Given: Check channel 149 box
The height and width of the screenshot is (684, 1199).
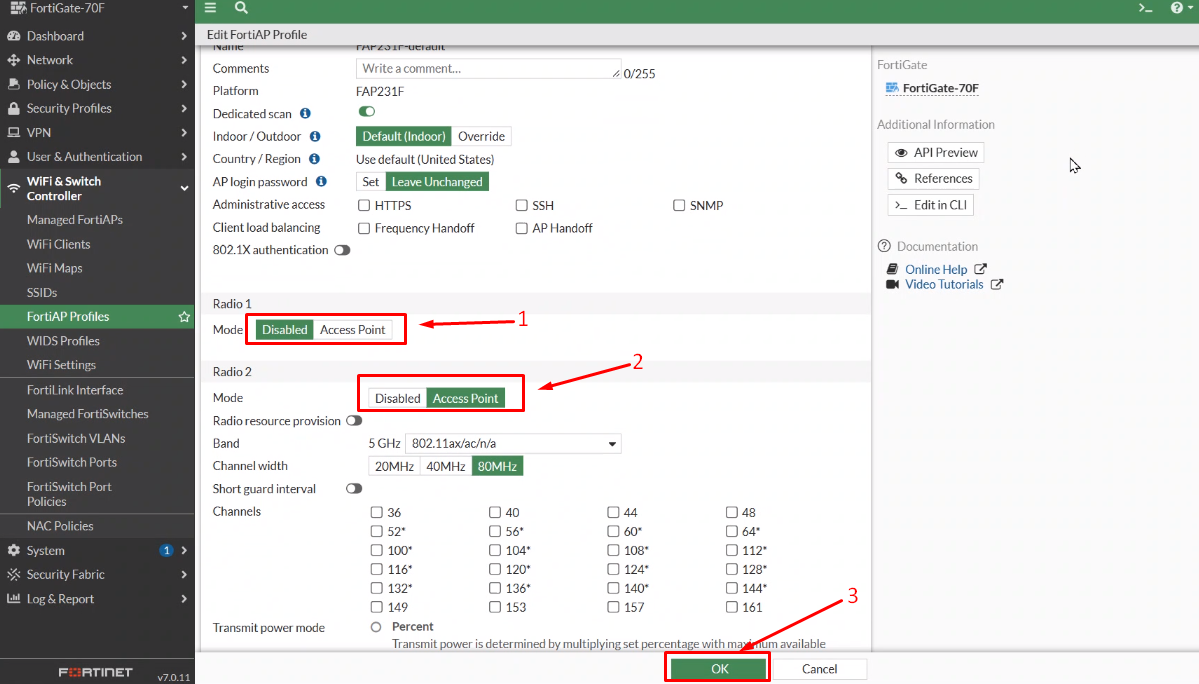Looking at the screenshot, I should pos(376,607).
